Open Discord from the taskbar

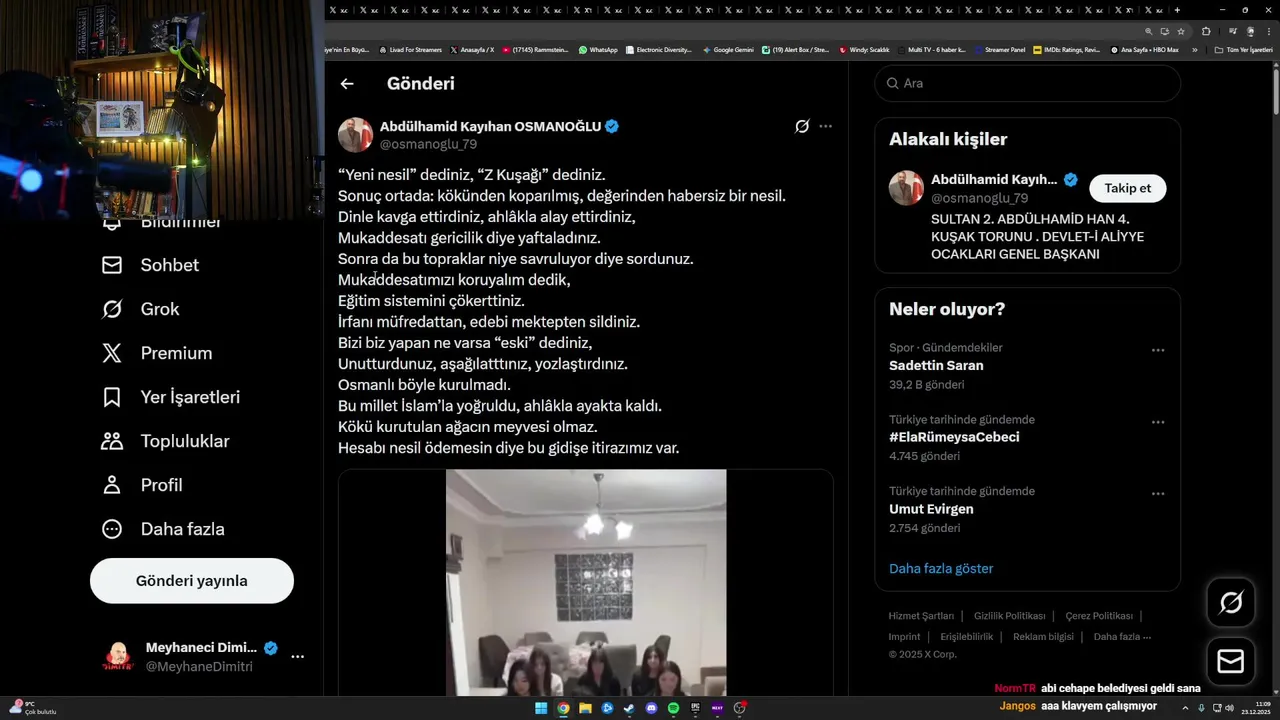pyautogui.click(x=651, y=708)
